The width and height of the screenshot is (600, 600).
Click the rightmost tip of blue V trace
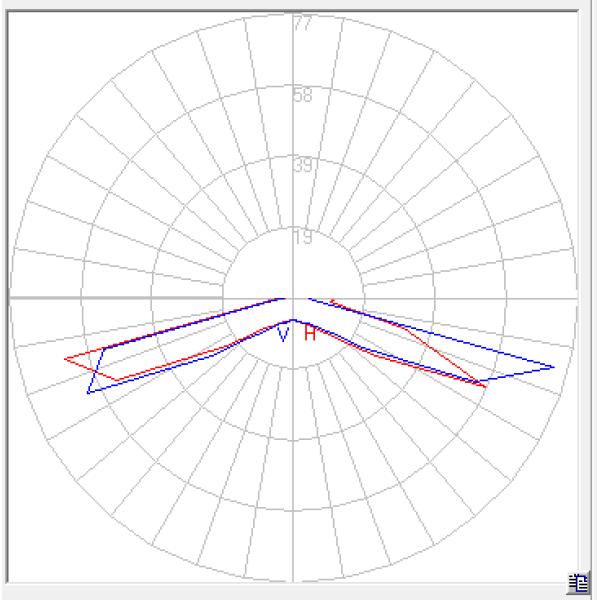pos(553,367)
